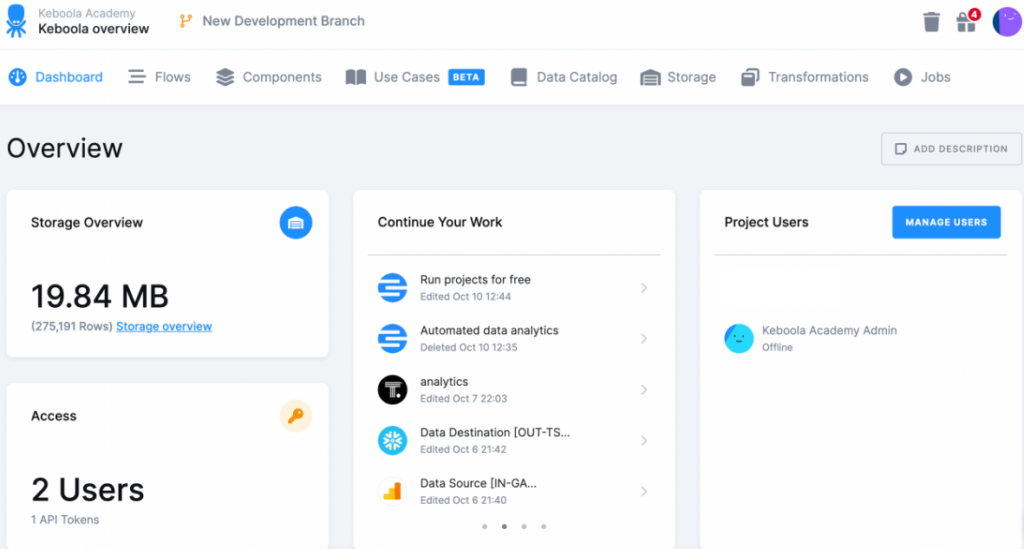This screenshot has width=1024, height=549.
Task: Click the Jobs play icon
Action: (903, 77)
